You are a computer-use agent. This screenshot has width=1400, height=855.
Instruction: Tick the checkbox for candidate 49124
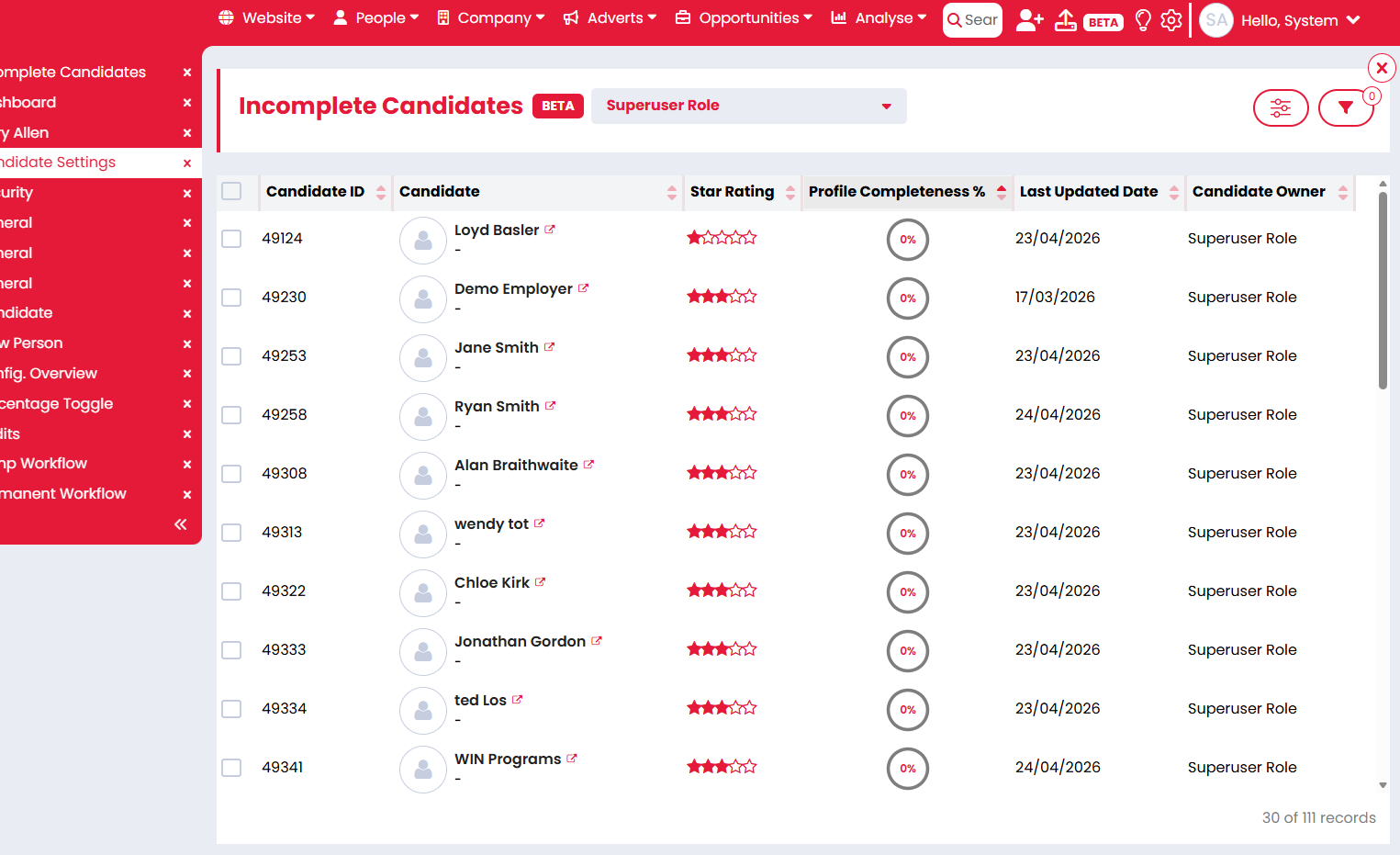click(231, 239)
